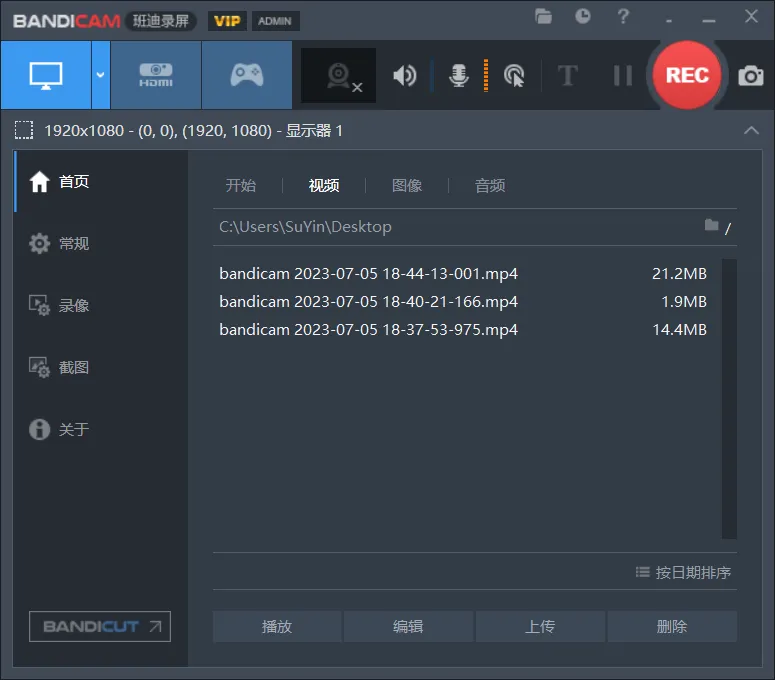The image size is (775, 680).
Task: Open output folder icon in title bar
Action: (x=543, y=17)
